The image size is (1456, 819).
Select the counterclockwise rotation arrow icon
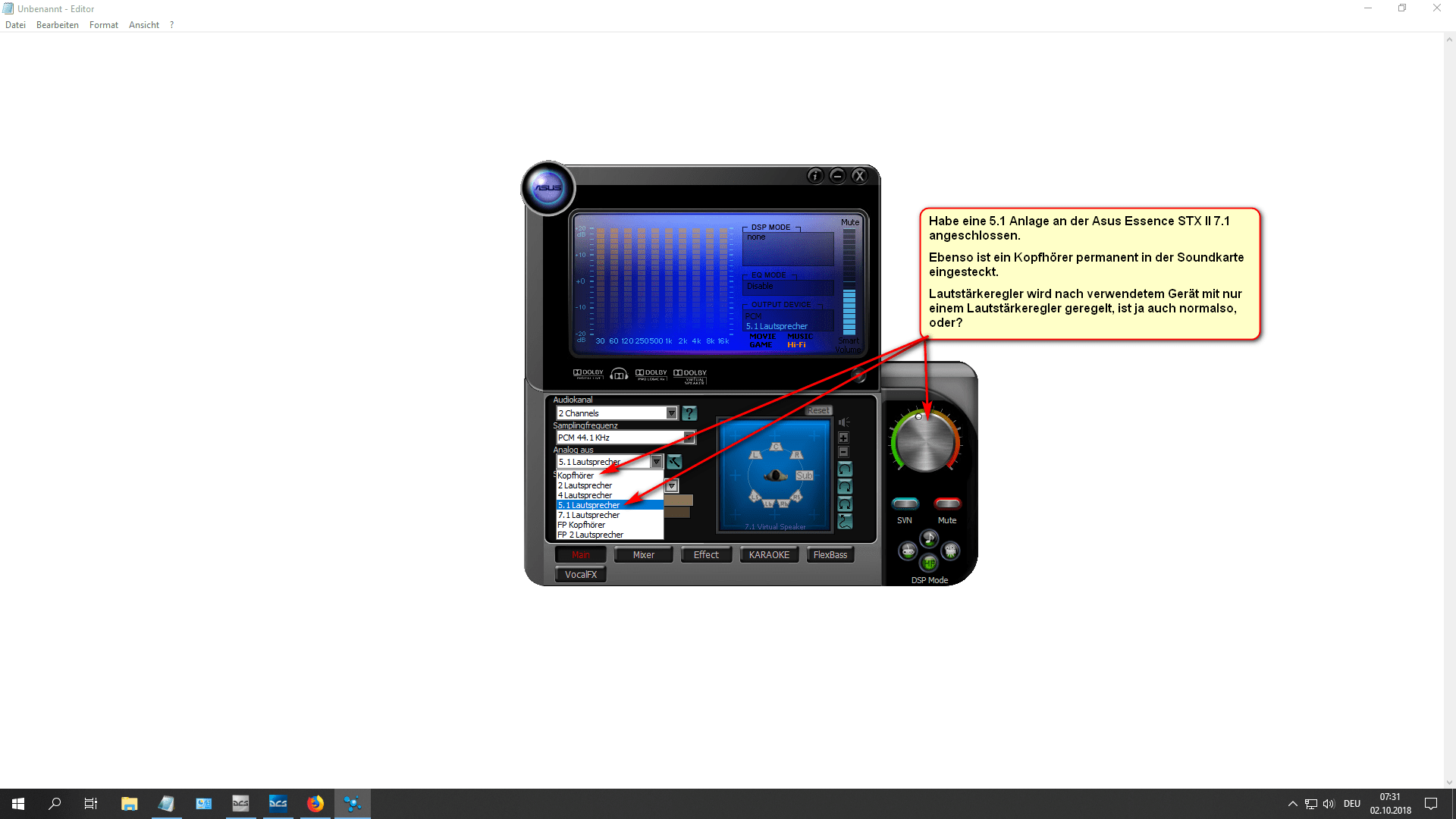(845, 469)
